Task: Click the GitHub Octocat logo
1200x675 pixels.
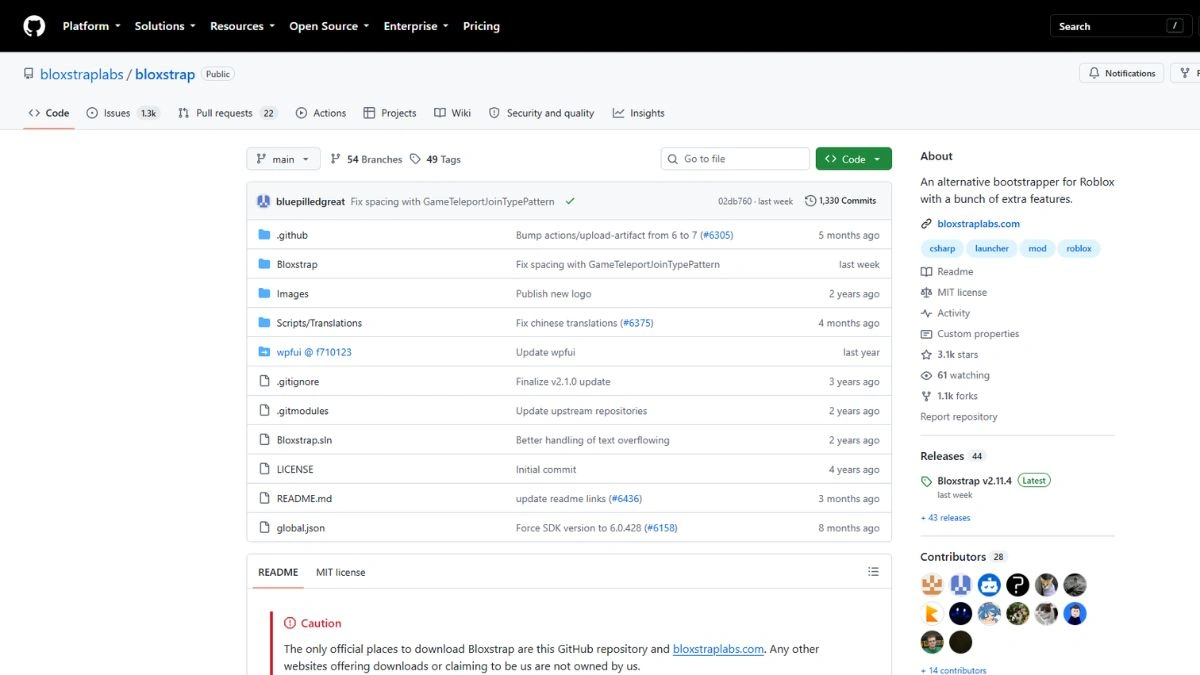Action: tap(34, 26)
